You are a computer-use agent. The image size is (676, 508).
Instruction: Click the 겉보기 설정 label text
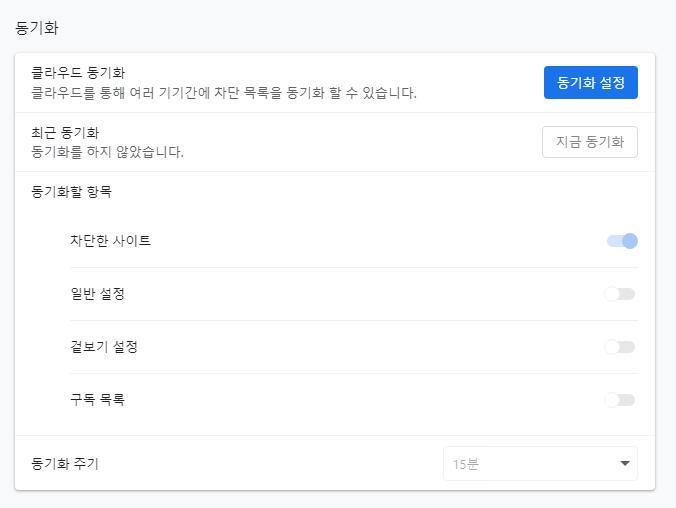coord(104,347)
